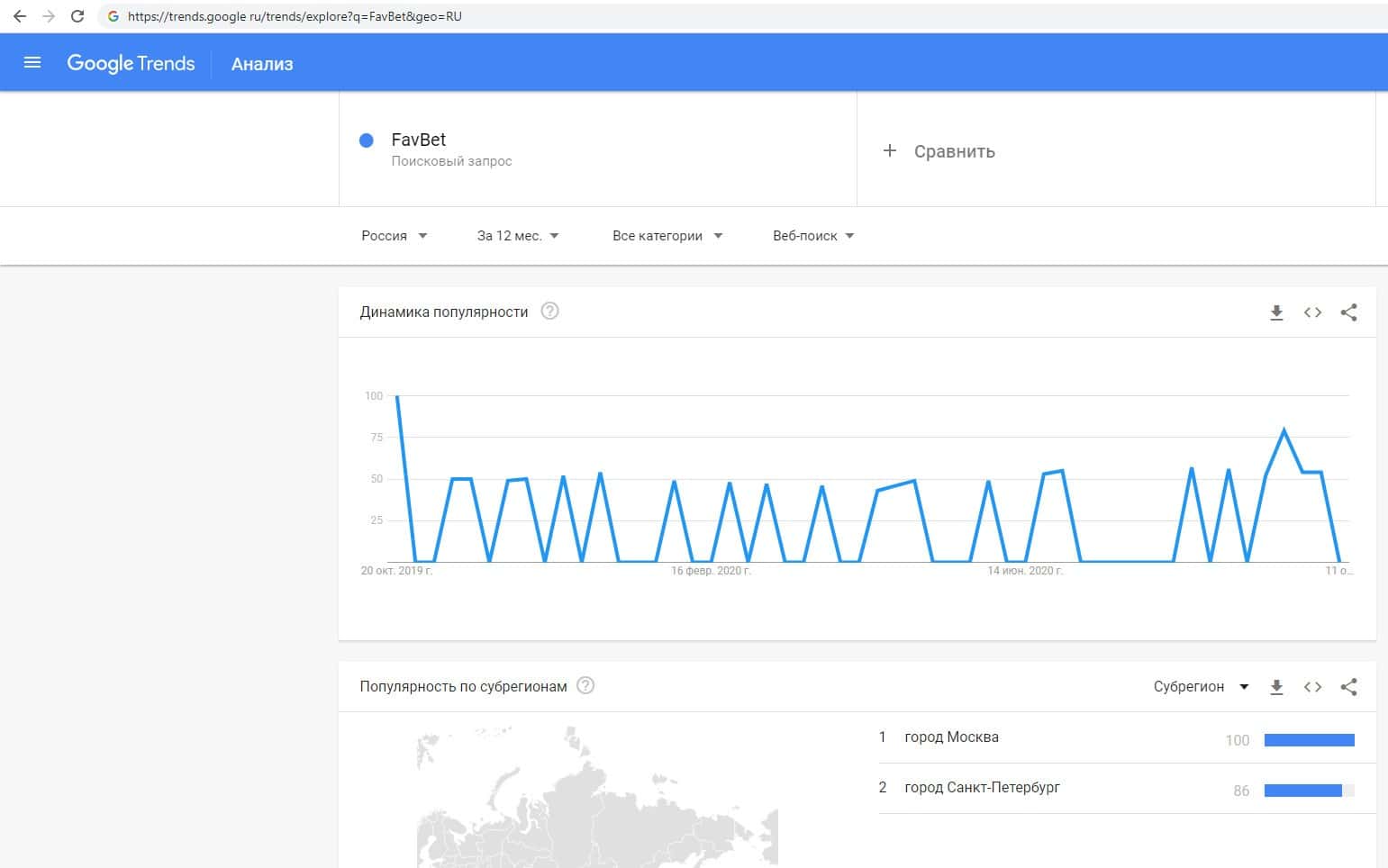
Task: Click the Google Trends logo link
Action: click(x=132, y=63)
